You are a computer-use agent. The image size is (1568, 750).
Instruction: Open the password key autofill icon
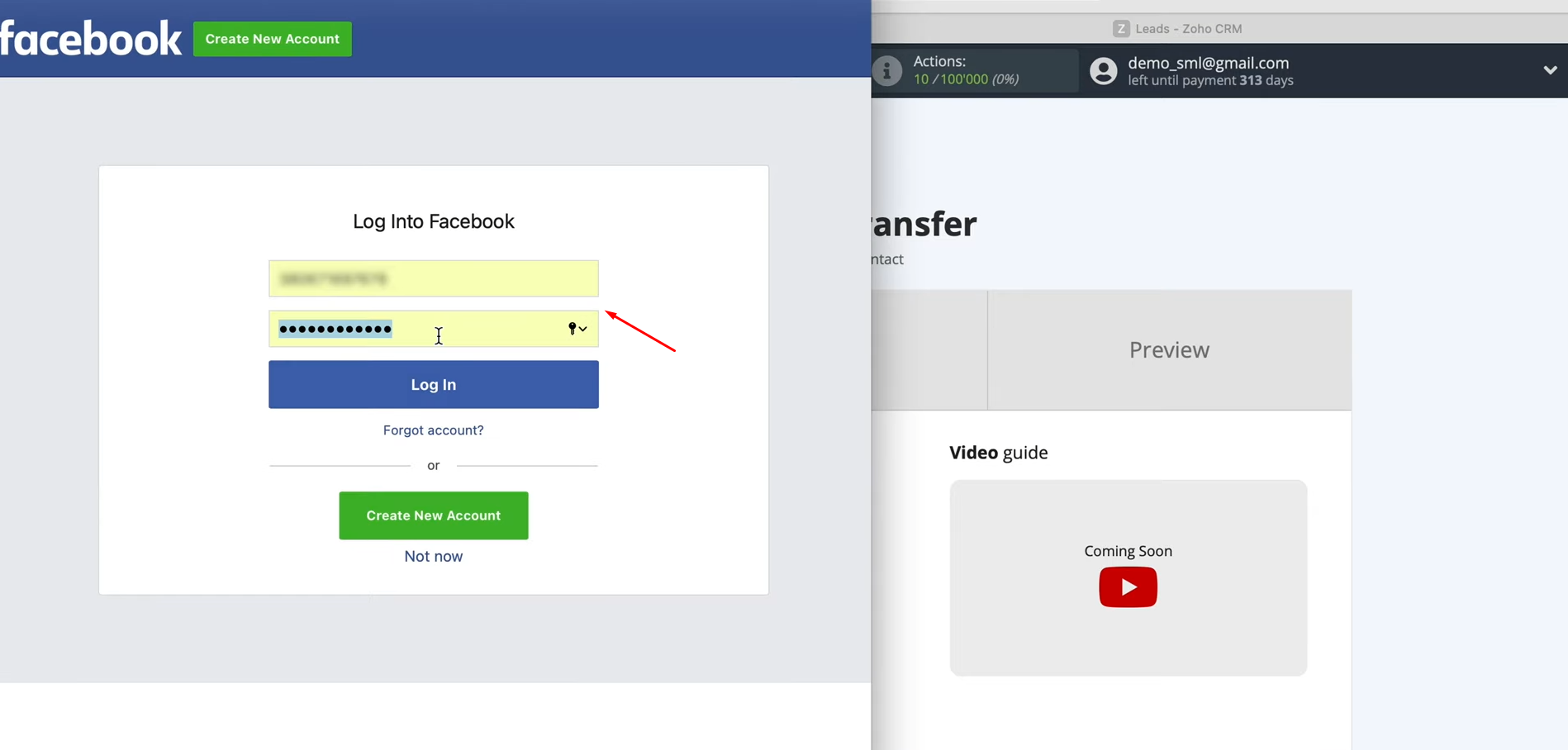tap(576, 329)
